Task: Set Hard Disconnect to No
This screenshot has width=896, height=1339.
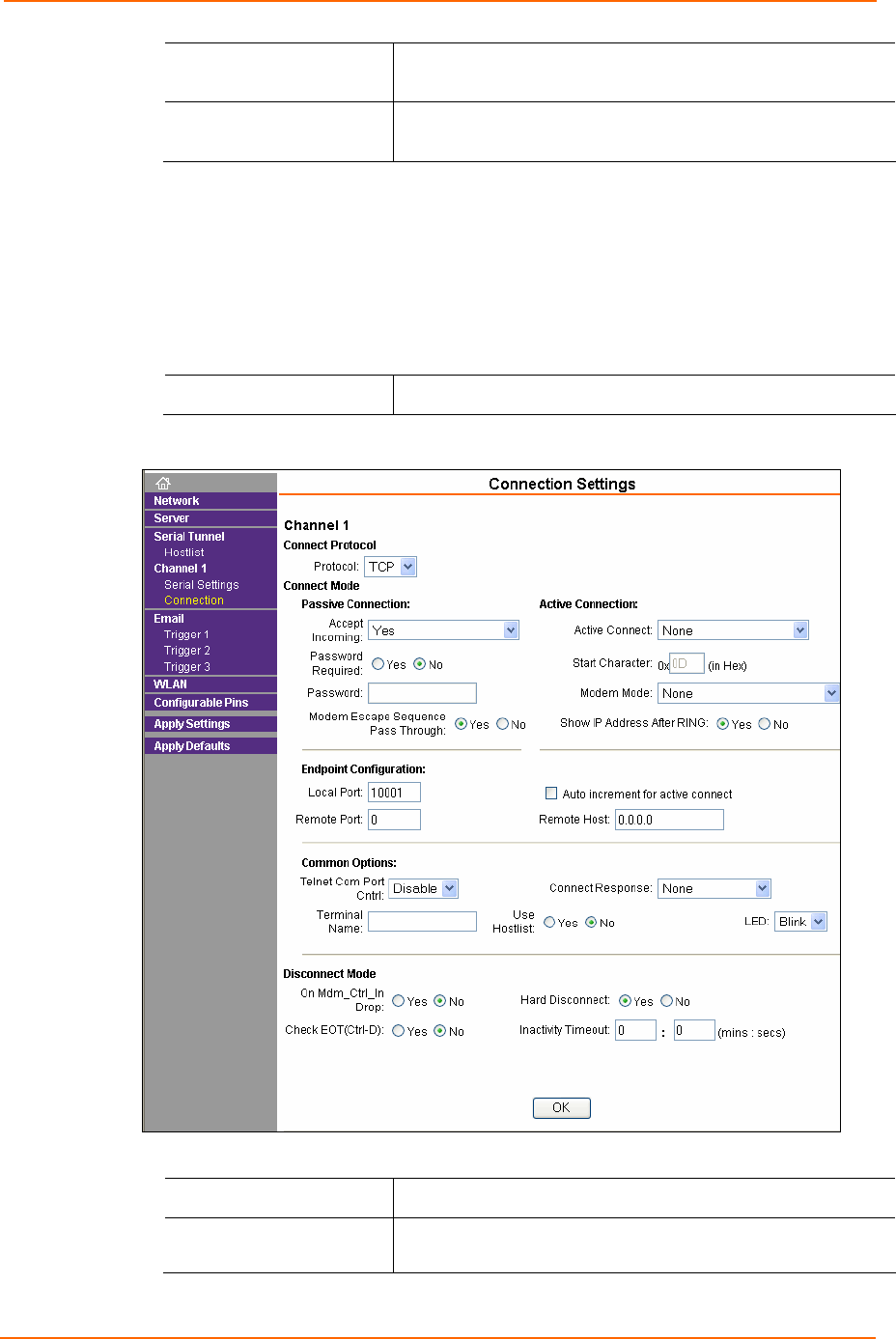Action: click(666, 1001)
